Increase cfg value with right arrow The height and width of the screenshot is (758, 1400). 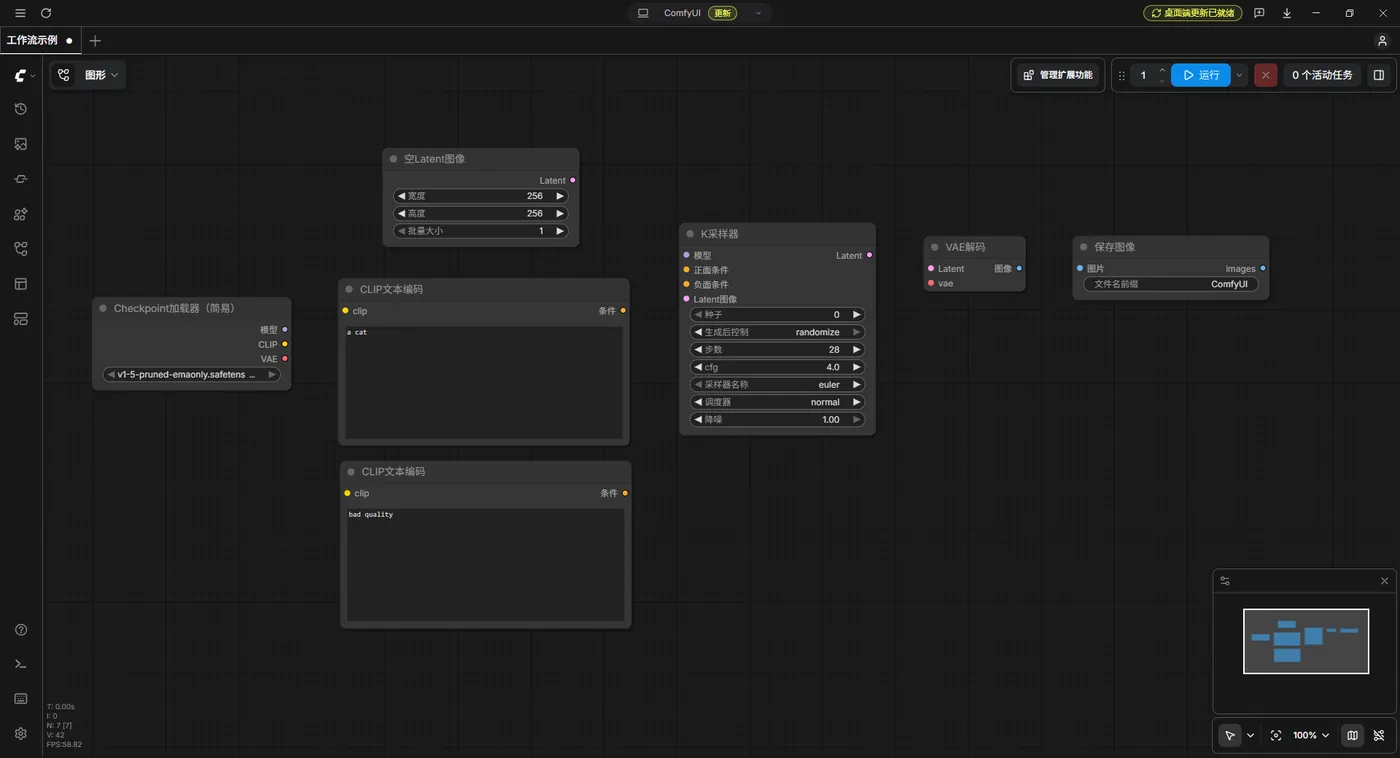(857, 367)
